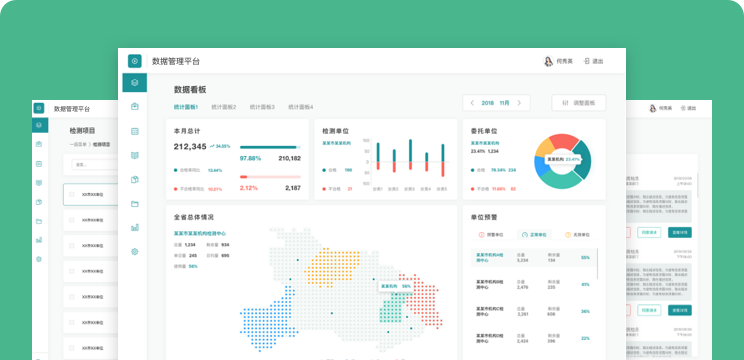Tick the second XX市XX单位 row checkbox
The width and height of the screenshot is (744, 360).
[x=72, y=220]
